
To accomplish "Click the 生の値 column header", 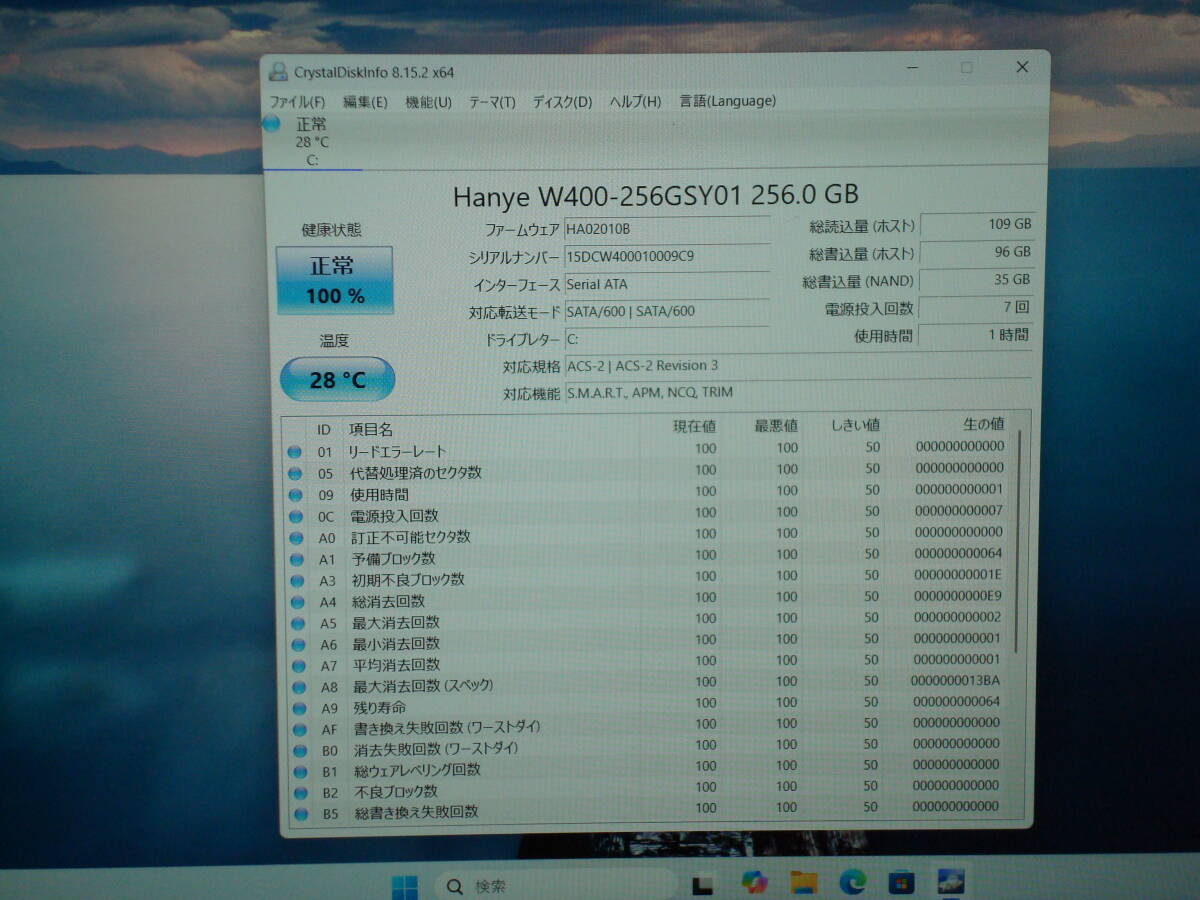I will pos(984,425).
